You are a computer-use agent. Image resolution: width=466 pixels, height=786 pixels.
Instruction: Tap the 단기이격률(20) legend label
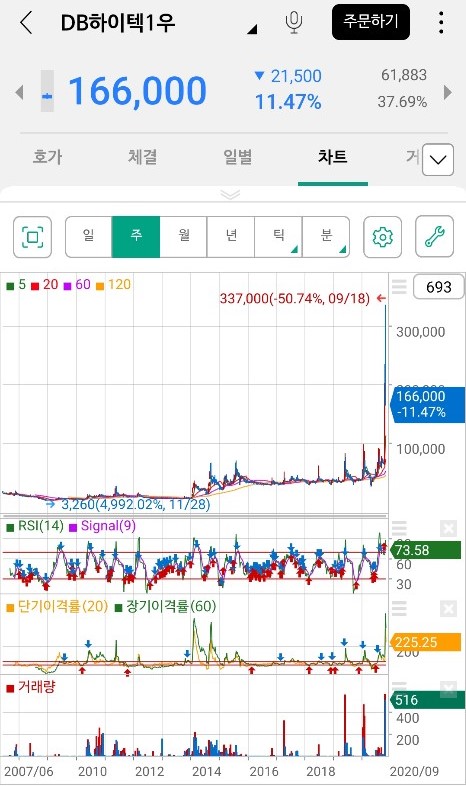coord(57,607)
